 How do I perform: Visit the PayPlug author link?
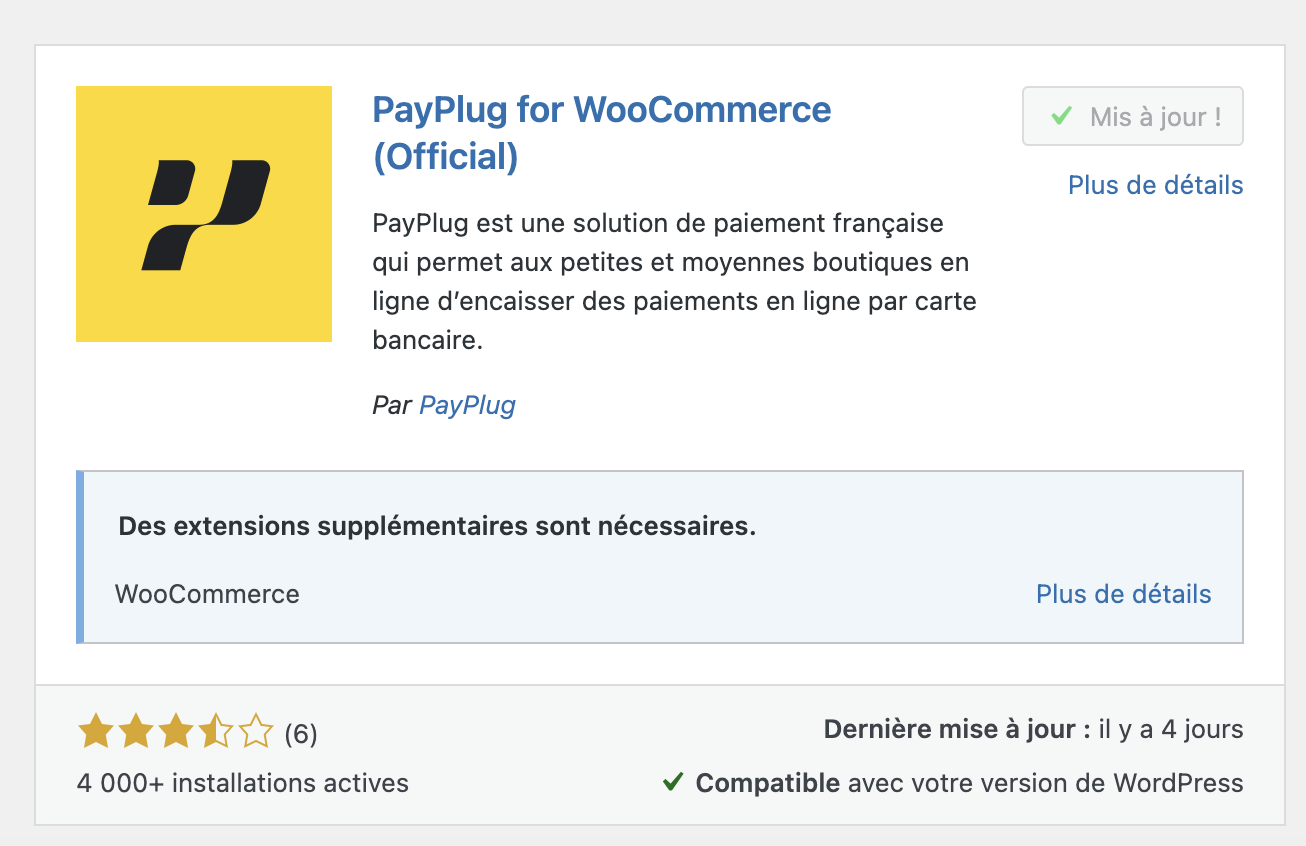[x=467, y=405]
